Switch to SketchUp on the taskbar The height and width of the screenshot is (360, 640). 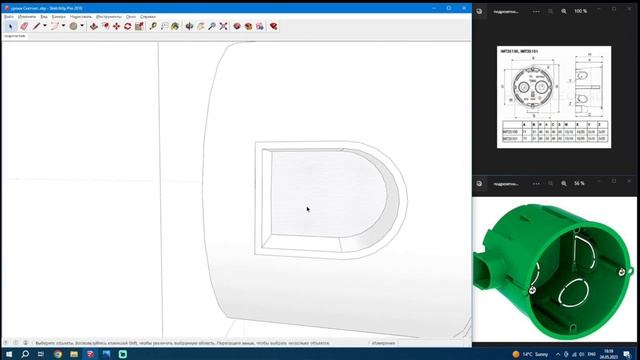click(x=90, y=354)
